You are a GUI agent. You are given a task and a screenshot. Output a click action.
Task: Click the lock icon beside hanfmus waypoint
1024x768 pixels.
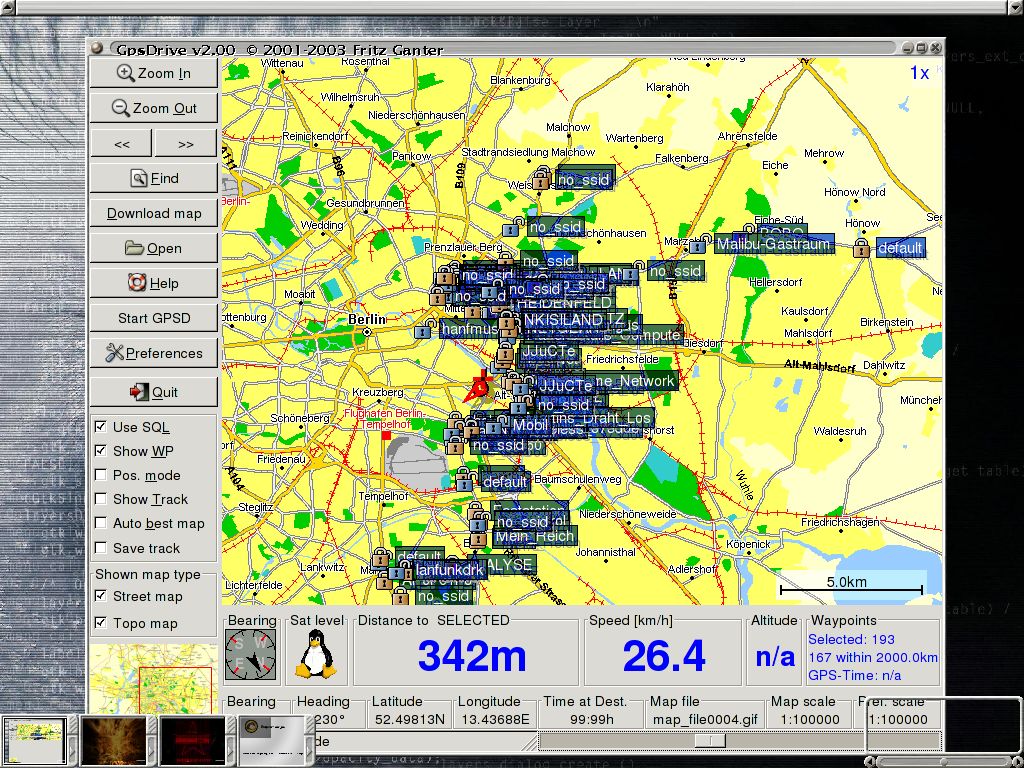423,330
